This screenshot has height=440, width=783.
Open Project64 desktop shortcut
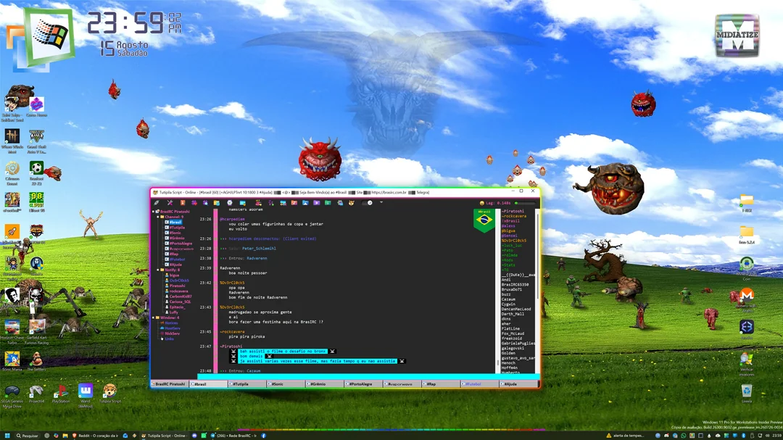tap(36, 394)
